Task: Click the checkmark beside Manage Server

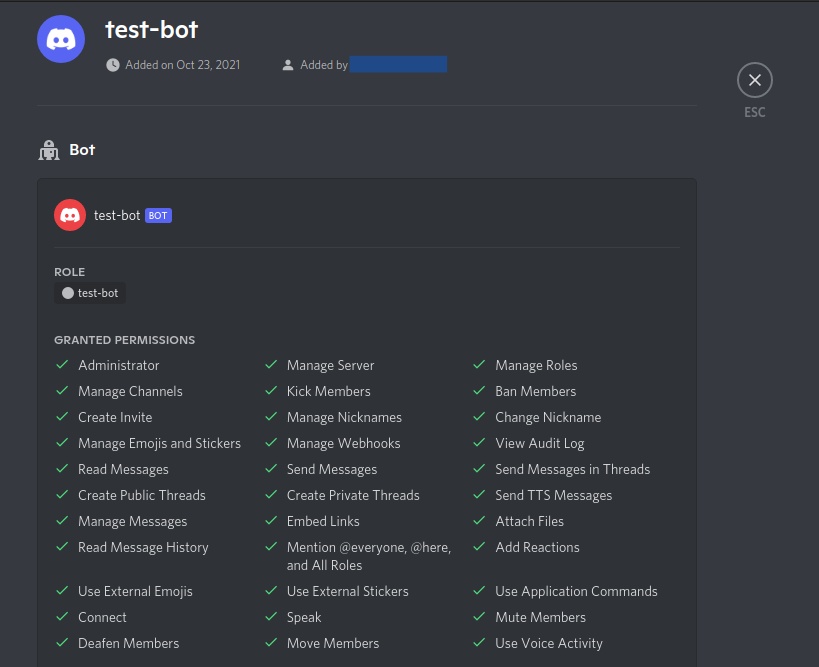Action: click(271, 365)
